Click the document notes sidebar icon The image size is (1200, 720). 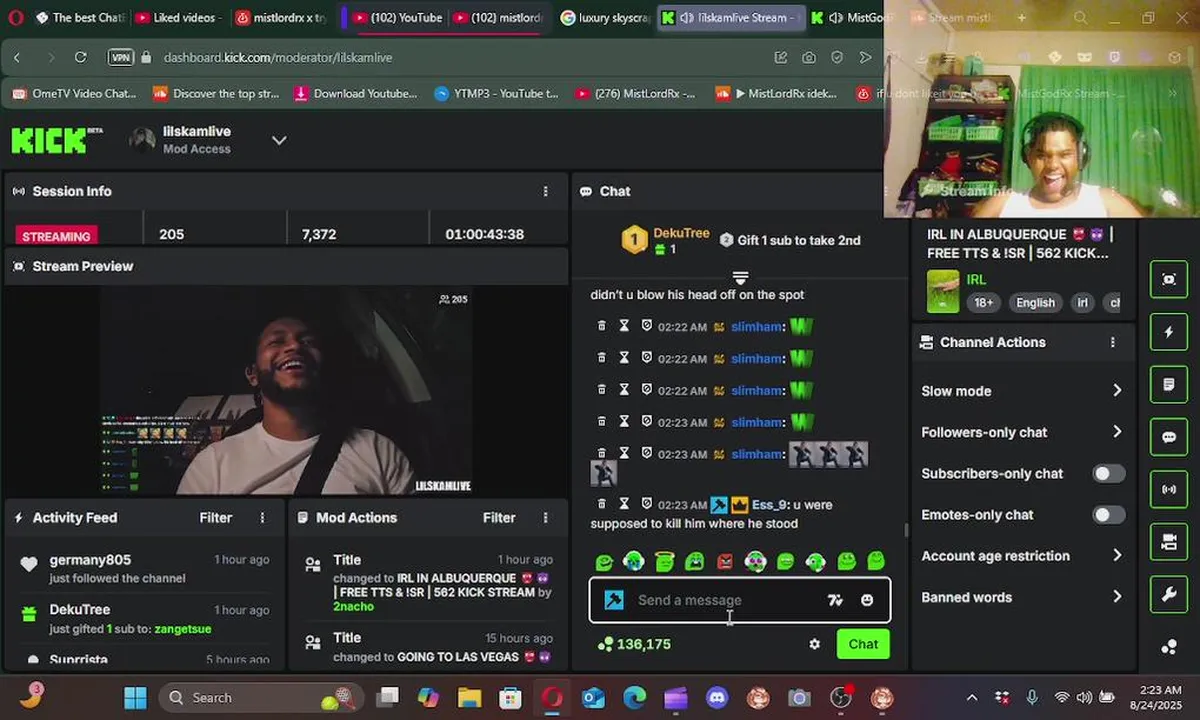(x=1169, y=385)
